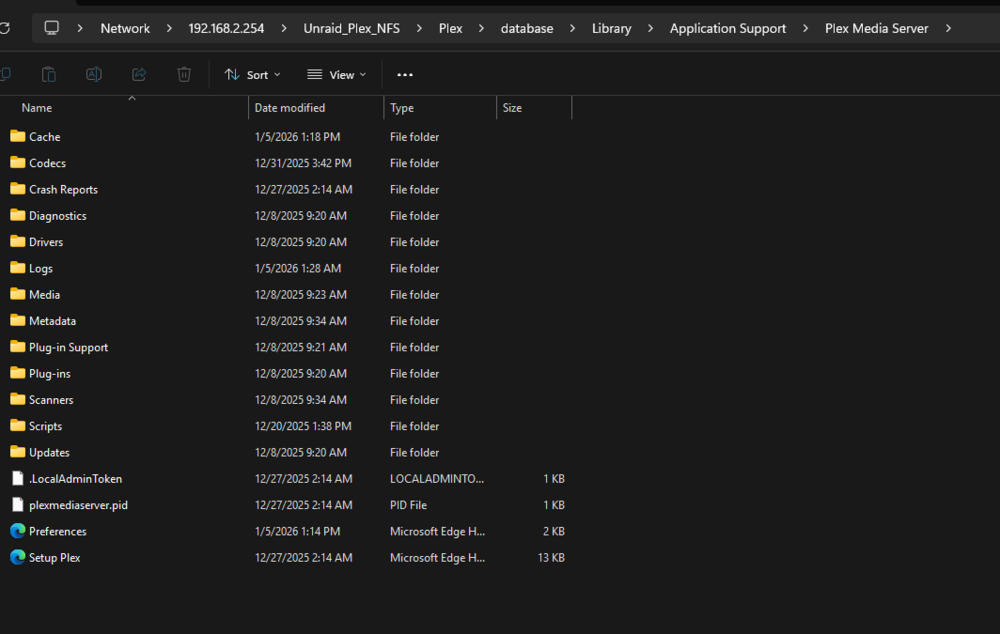Click the This PC monitor icon in the breadcrumb

52,28
